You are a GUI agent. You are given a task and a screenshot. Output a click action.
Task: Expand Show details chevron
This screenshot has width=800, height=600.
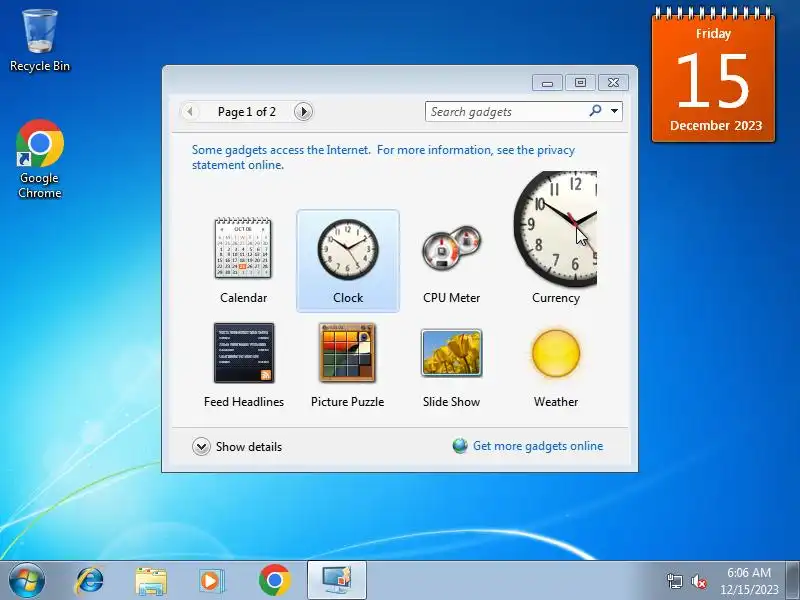201,446
